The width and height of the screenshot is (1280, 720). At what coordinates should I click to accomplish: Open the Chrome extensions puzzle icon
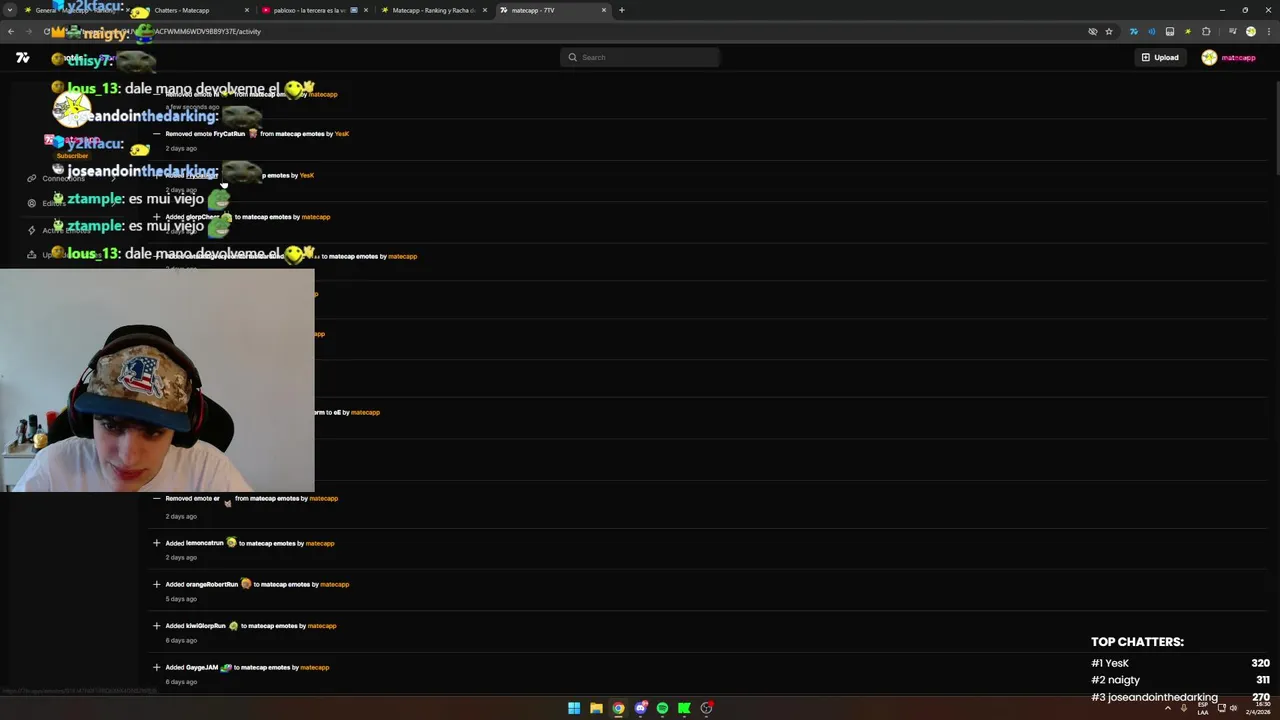[1206, 31]
